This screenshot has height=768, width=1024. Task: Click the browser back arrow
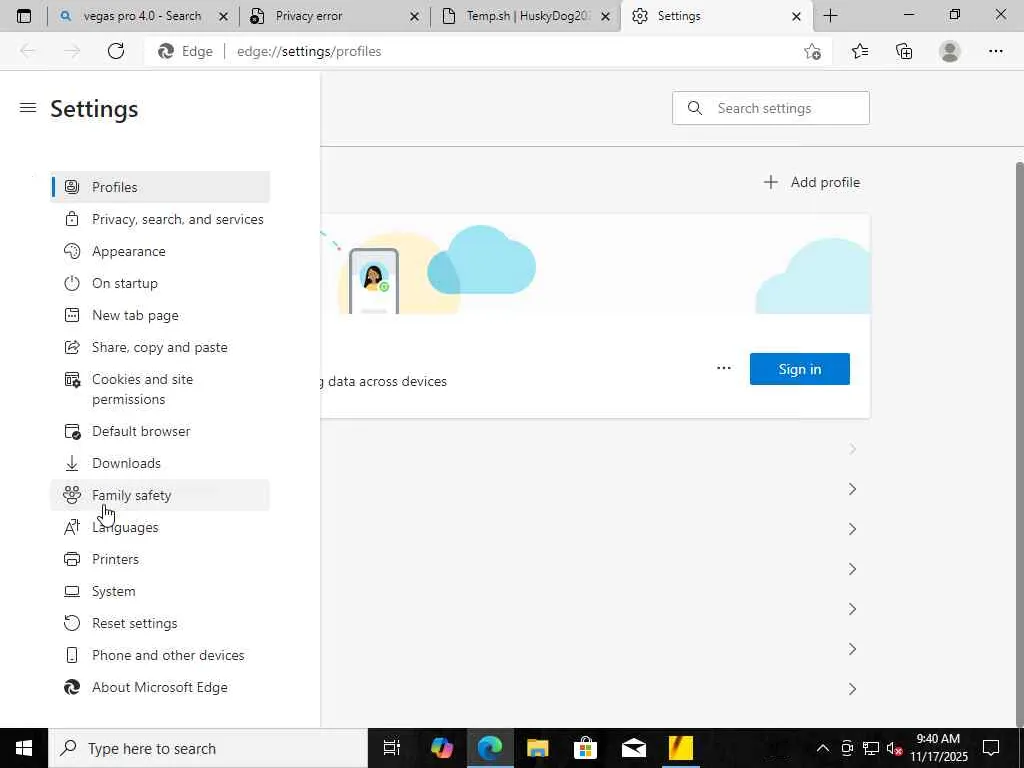click(27, 52)
